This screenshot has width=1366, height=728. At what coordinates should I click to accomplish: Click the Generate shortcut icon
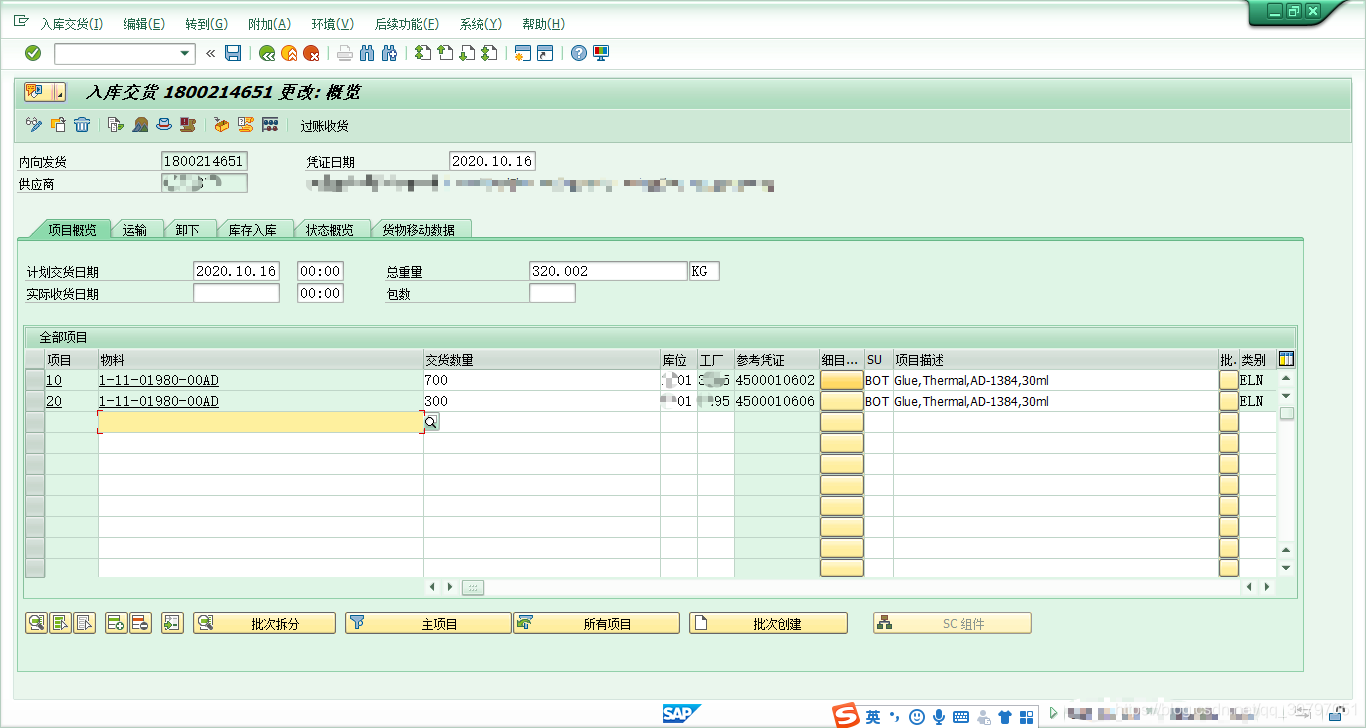(545, 53)
